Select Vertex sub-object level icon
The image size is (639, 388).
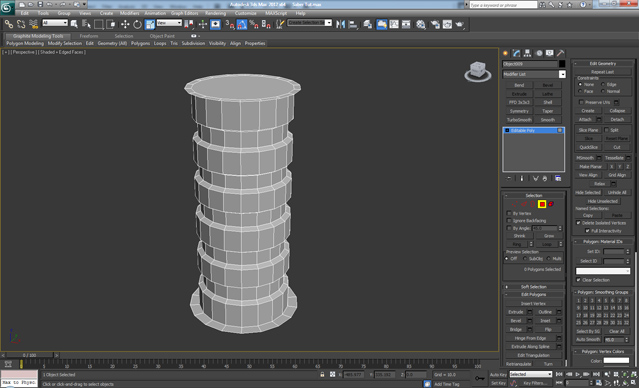(x=515, y=204)
